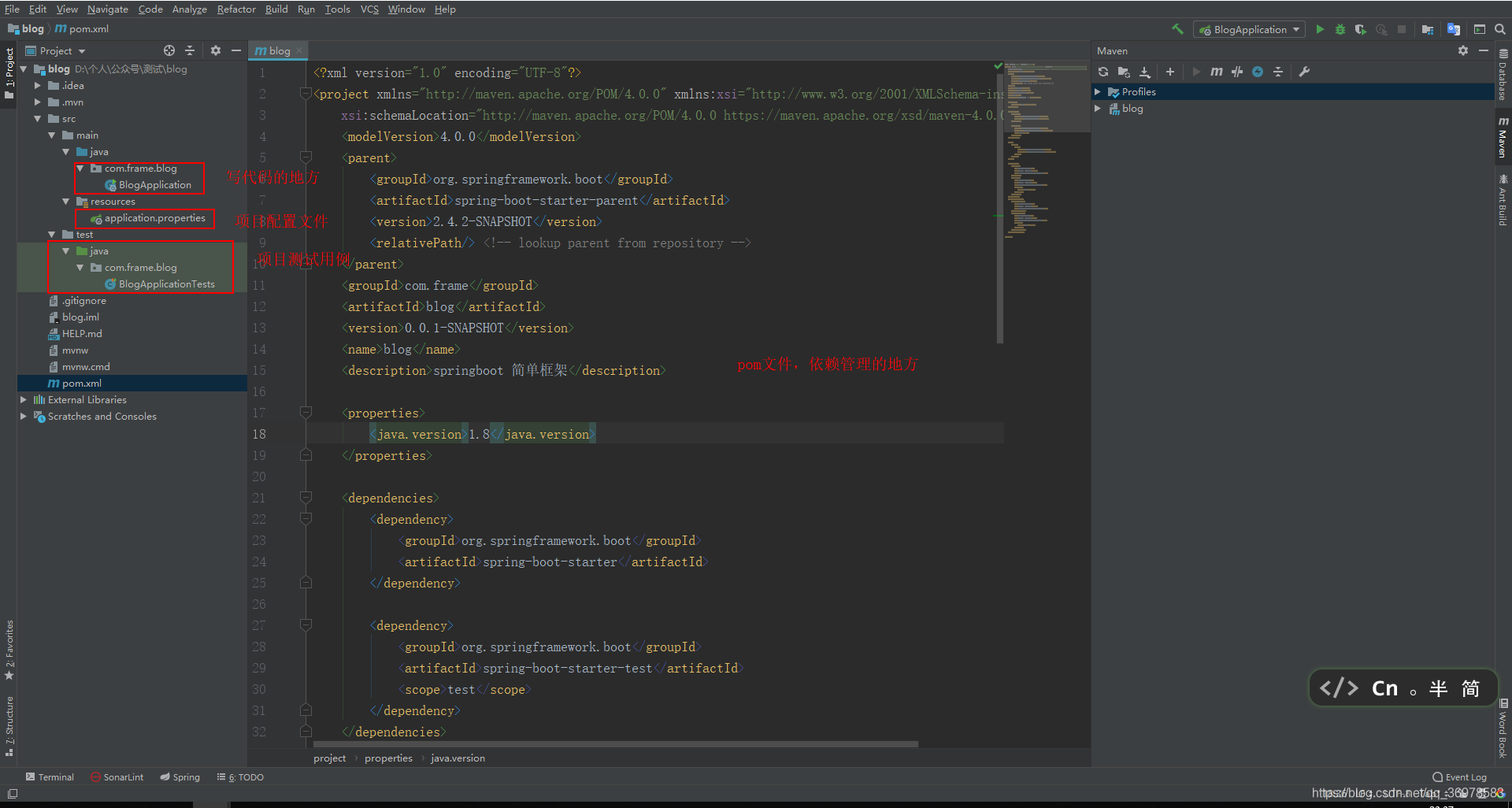Reimport all Maven projects with the refresh icon
This screenshot has height=808, width=1512.
1103,72
